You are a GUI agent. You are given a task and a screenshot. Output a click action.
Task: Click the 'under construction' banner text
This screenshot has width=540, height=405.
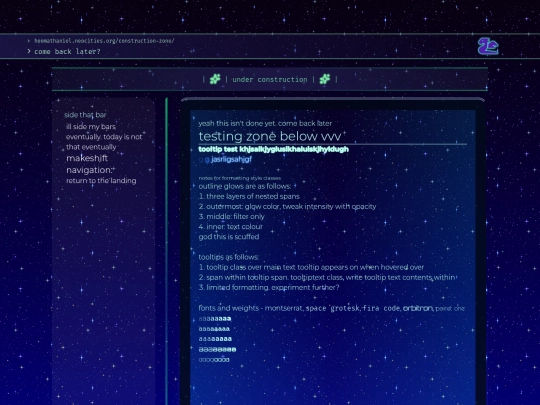point(270,80)
